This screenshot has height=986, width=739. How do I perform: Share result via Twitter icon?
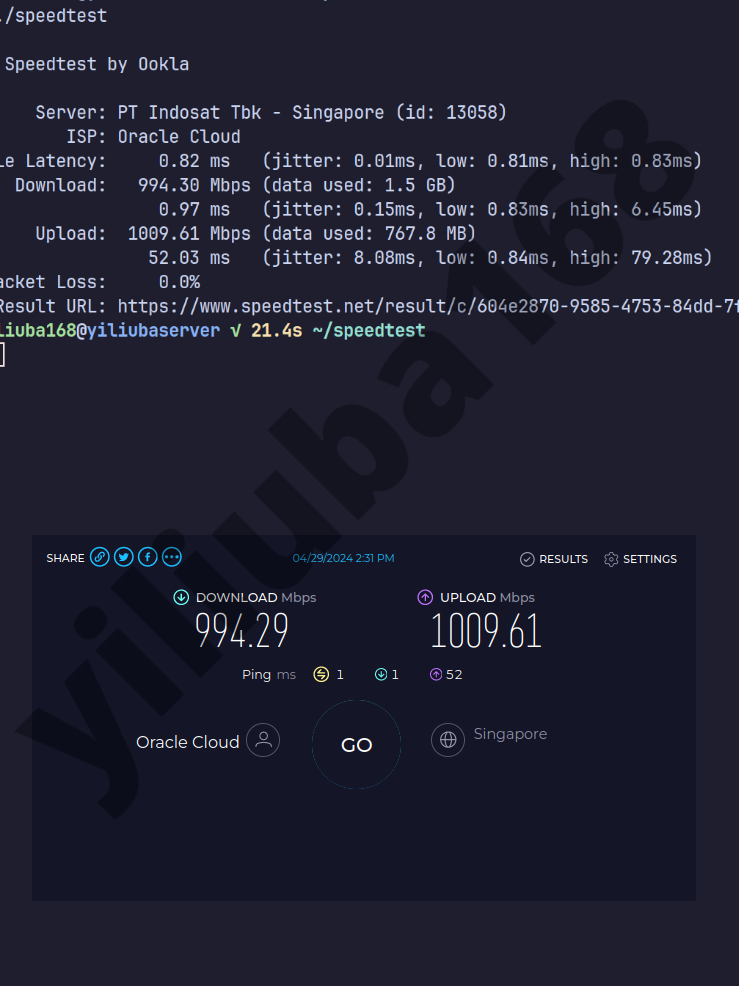pos(123,558)
